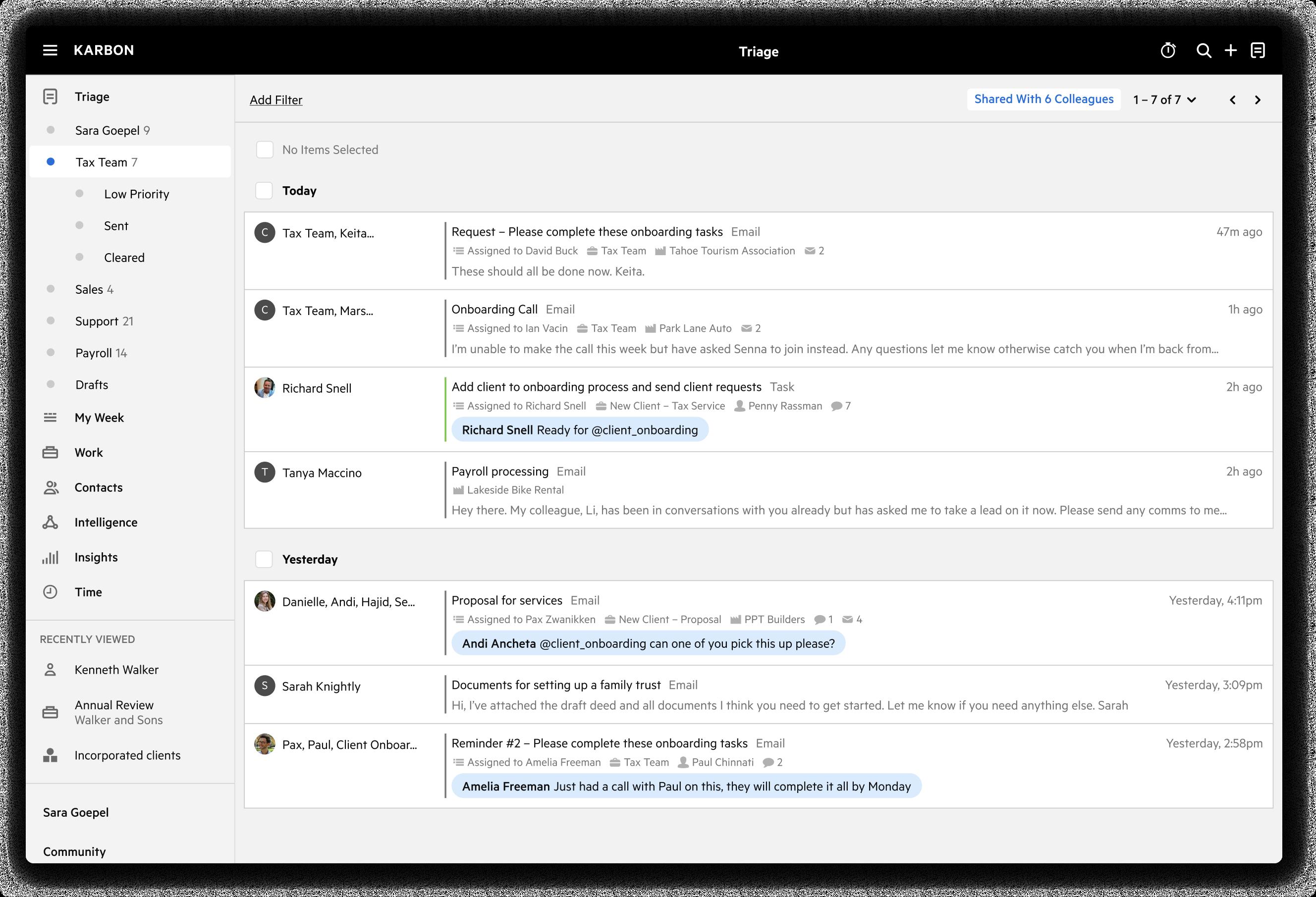The image size is (1316, 897).
Task: Check the Today group checkbox
Action: (x=265, y=191)
